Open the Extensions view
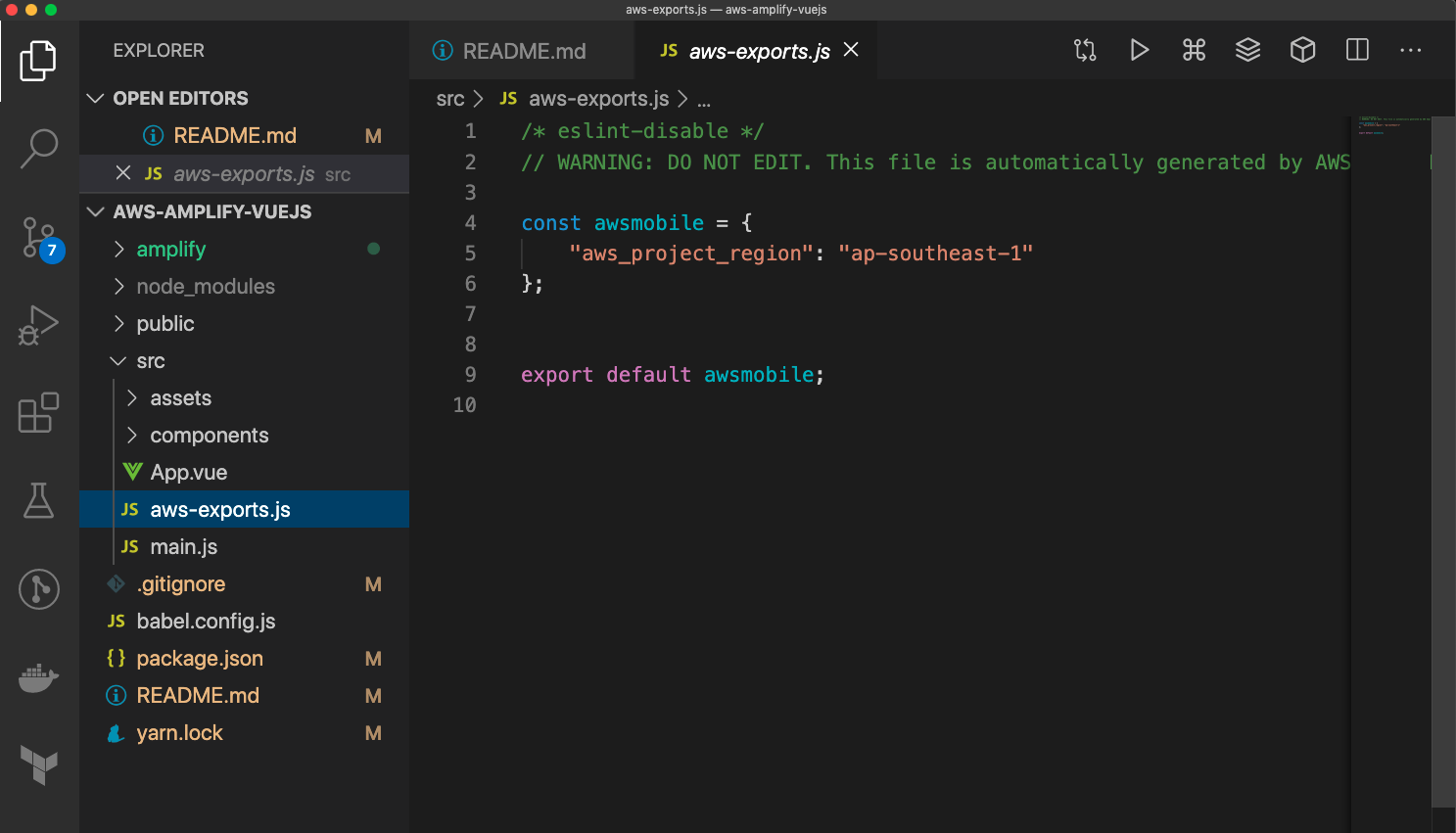 (x=39, y=412)
